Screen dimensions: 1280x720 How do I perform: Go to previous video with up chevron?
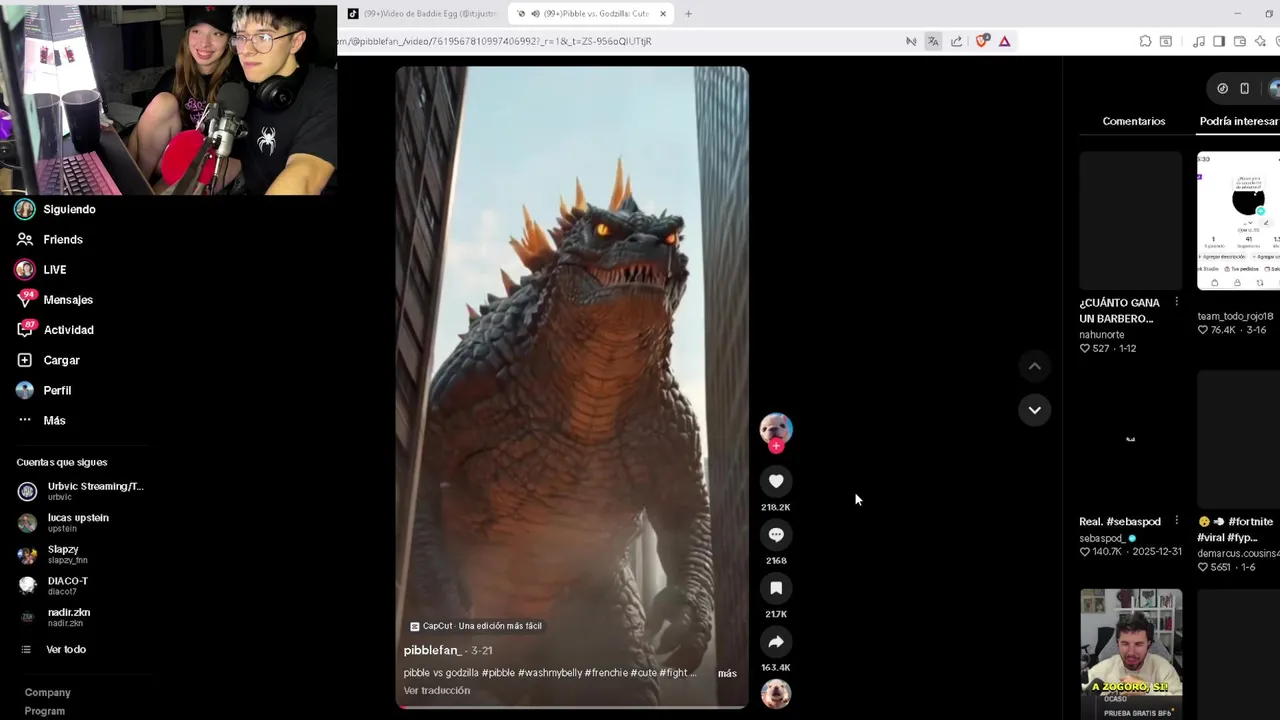[x=1035, y=366]
